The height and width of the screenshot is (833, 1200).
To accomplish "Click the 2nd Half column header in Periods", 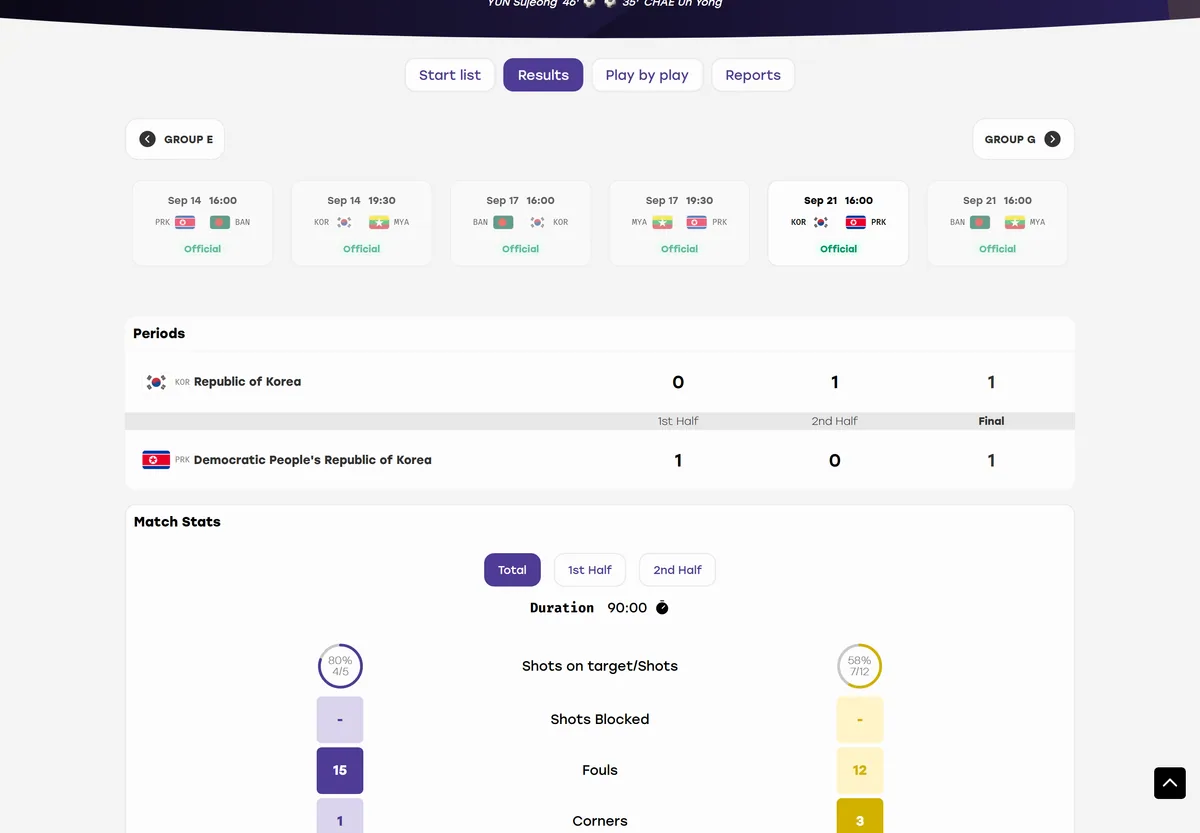I will point(834,421).
